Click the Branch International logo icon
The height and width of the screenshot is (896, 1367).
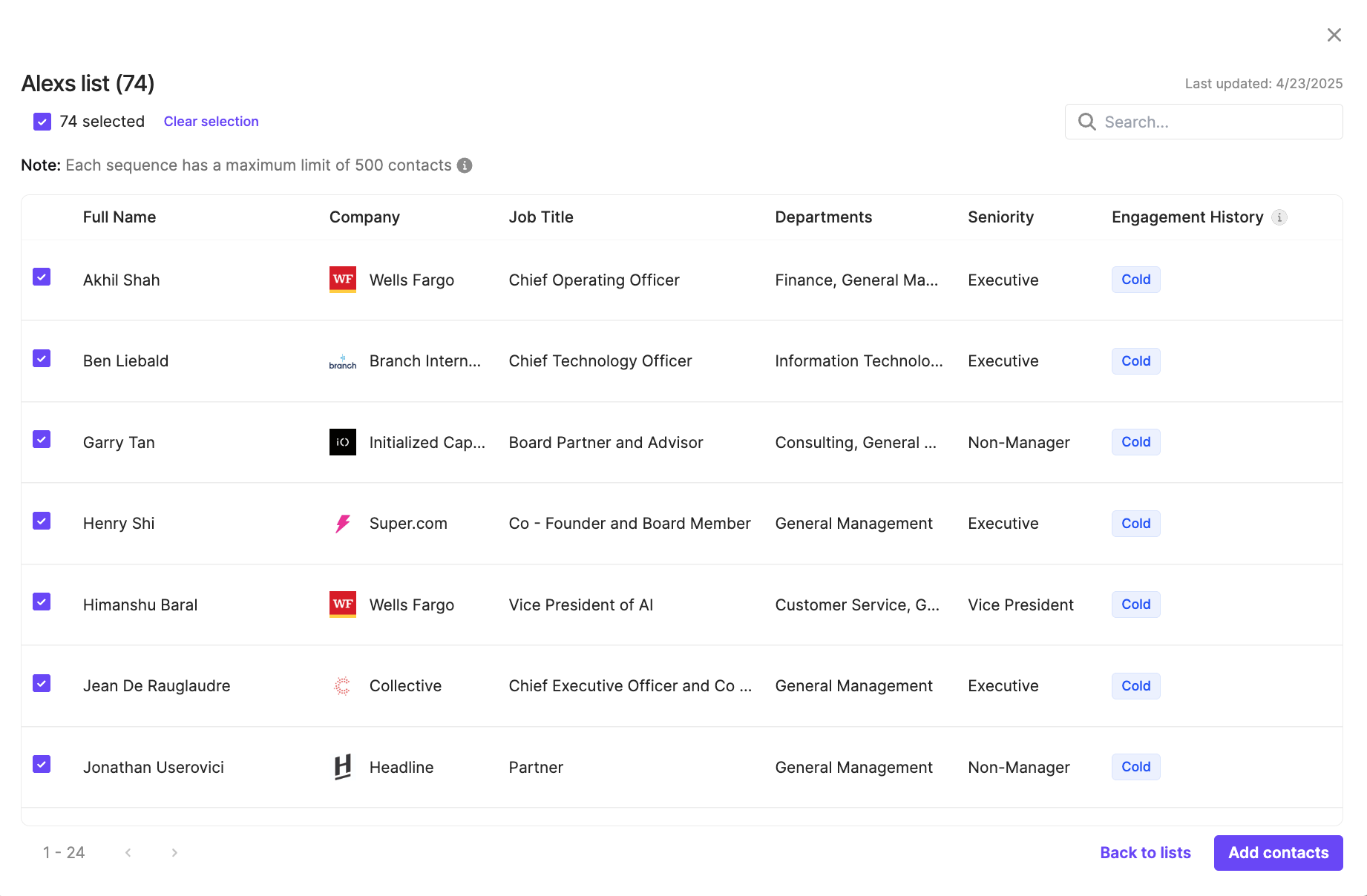[343, 361]
